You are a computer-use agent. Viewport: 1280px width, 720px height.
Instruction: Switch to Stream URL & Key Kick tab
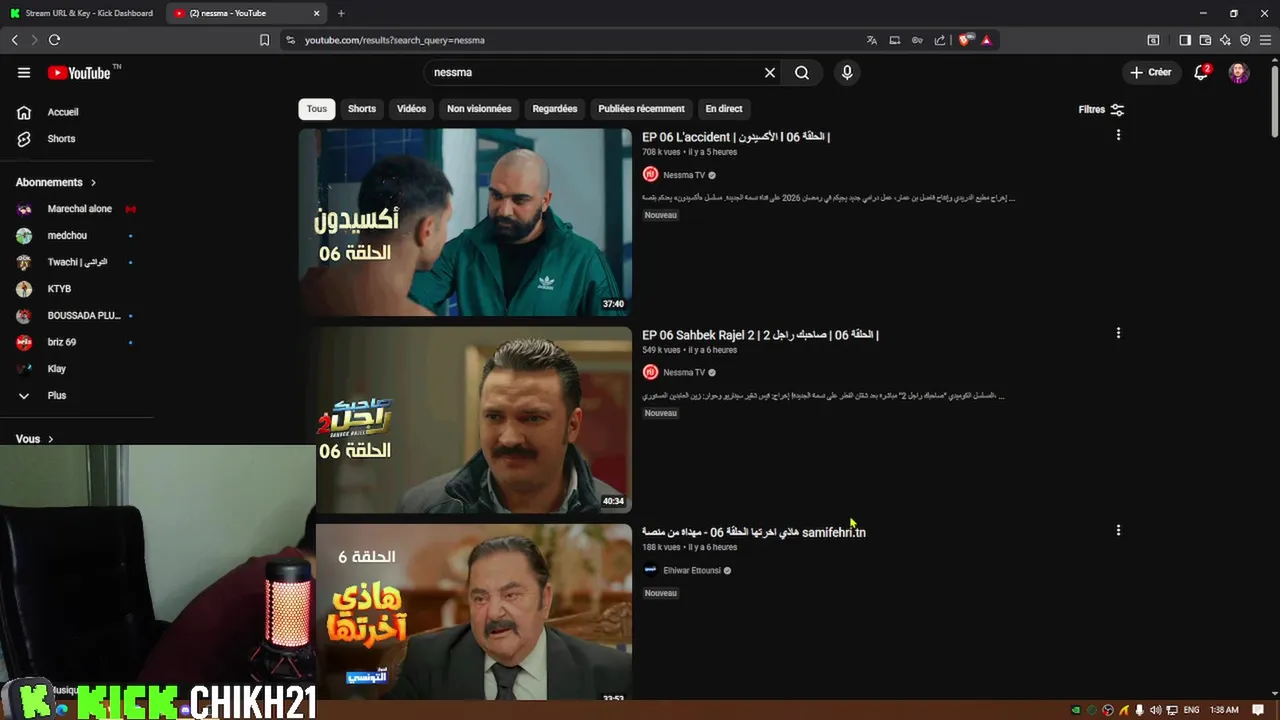(82, 13)
